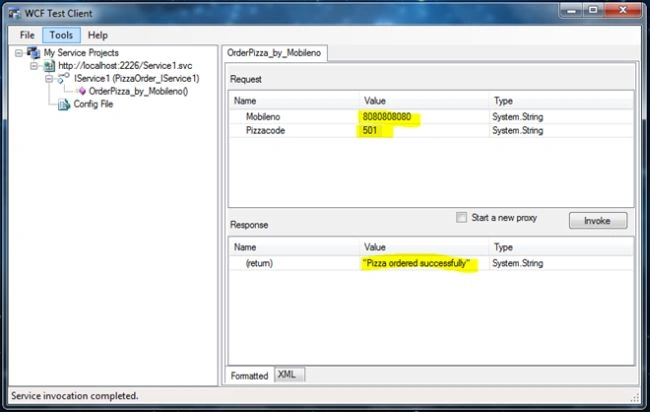
Task: Click System.String type in Mobileno row
Action: [x=517, y=117]
